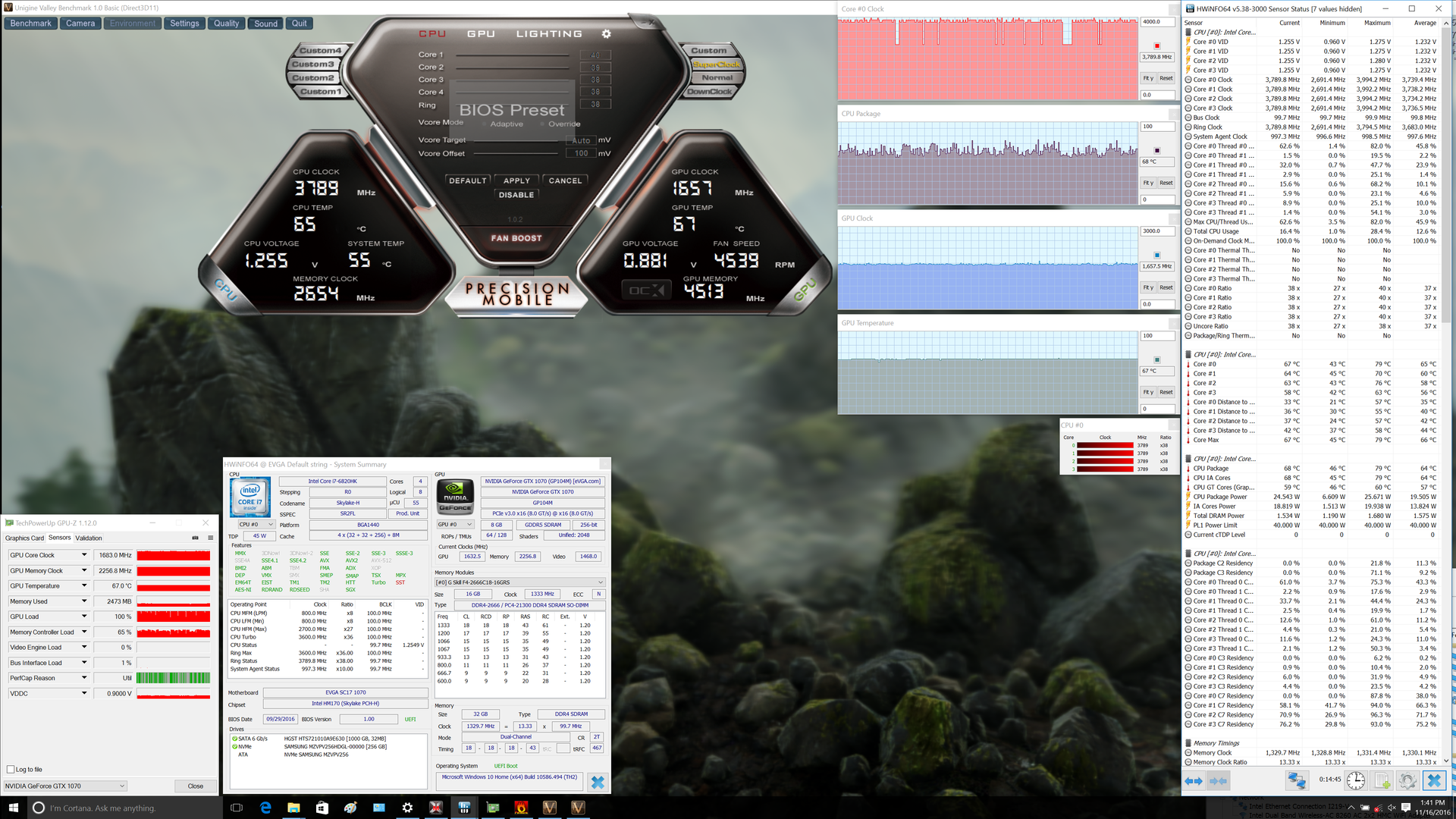
Task: Open the Action Center notification icon
Action: [x=1406, y=808]
